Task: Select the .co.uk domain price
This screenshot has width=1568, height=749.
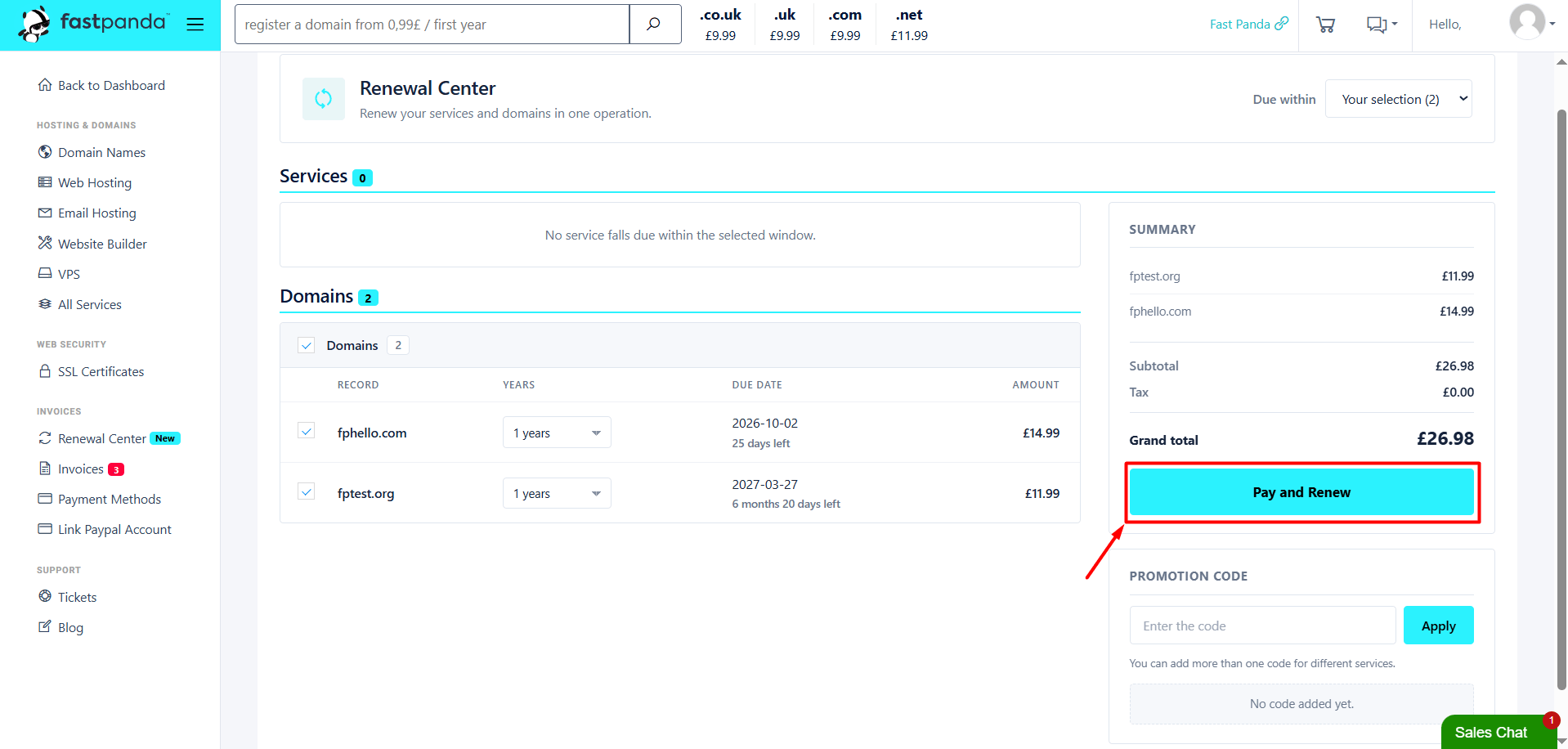Action: [x=720, y=25]
